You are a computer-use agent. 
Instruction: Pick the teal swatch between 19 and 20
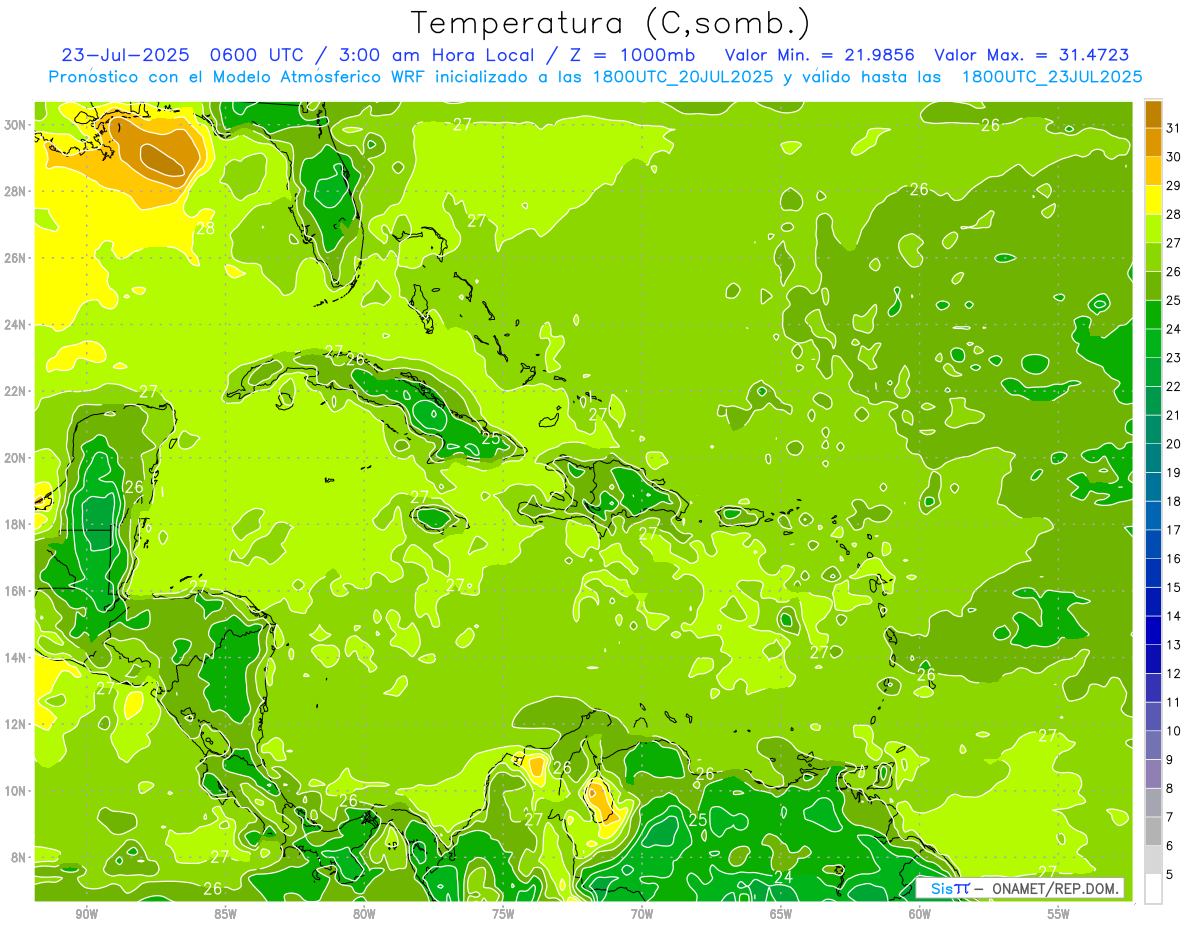(1153, 458)
